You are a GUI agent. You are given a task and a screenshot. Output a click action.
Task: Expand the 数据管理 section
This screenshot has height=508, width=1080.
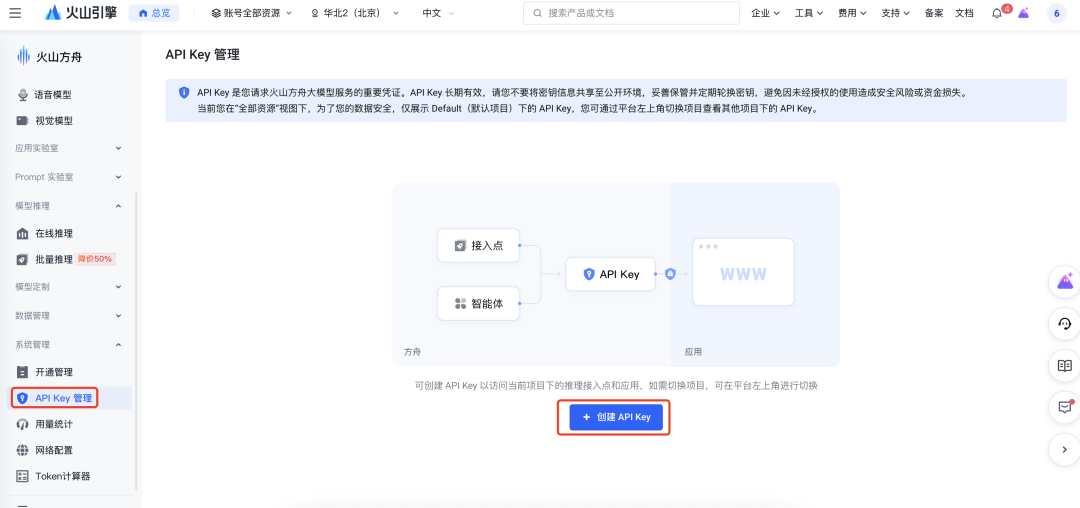(69, 315)
